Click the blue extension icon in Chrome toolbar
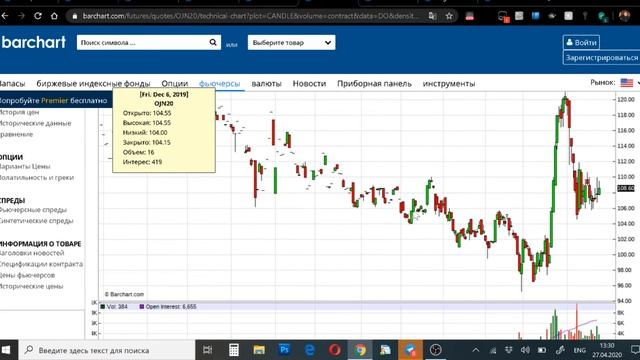Image resolution: width=640 pixels, height=360 pixels. pos(536,16)
